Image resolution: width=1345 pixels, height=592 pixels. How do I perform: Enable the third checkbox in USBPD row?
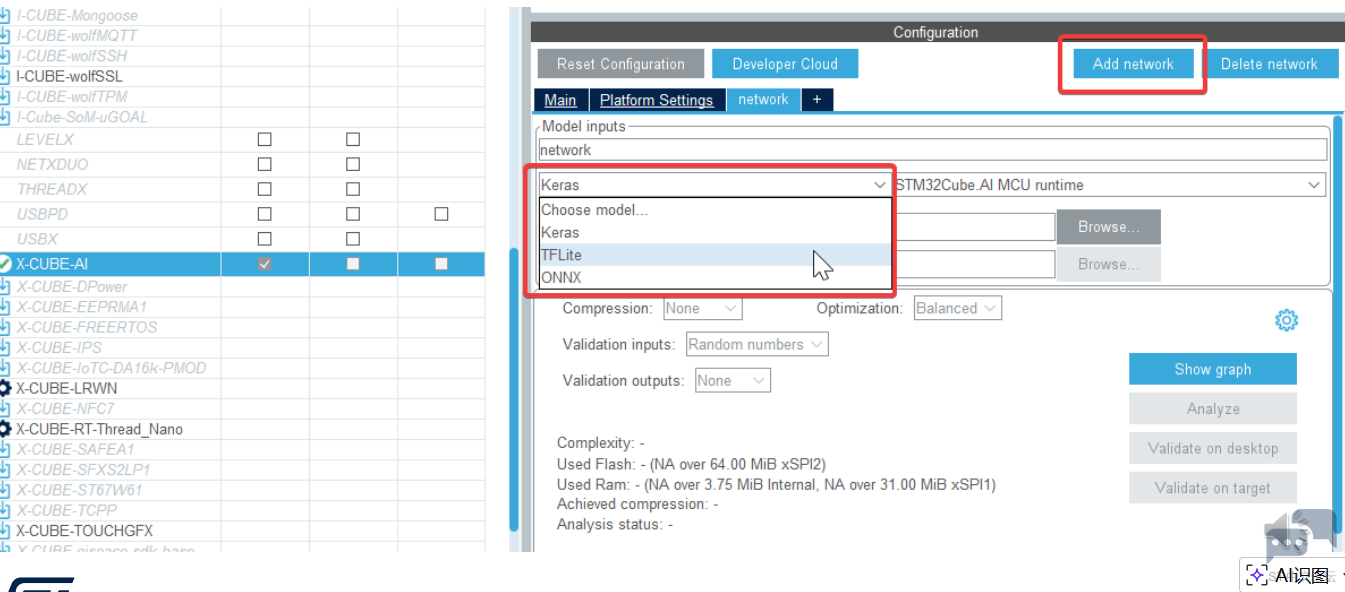(x=441, y=214)
